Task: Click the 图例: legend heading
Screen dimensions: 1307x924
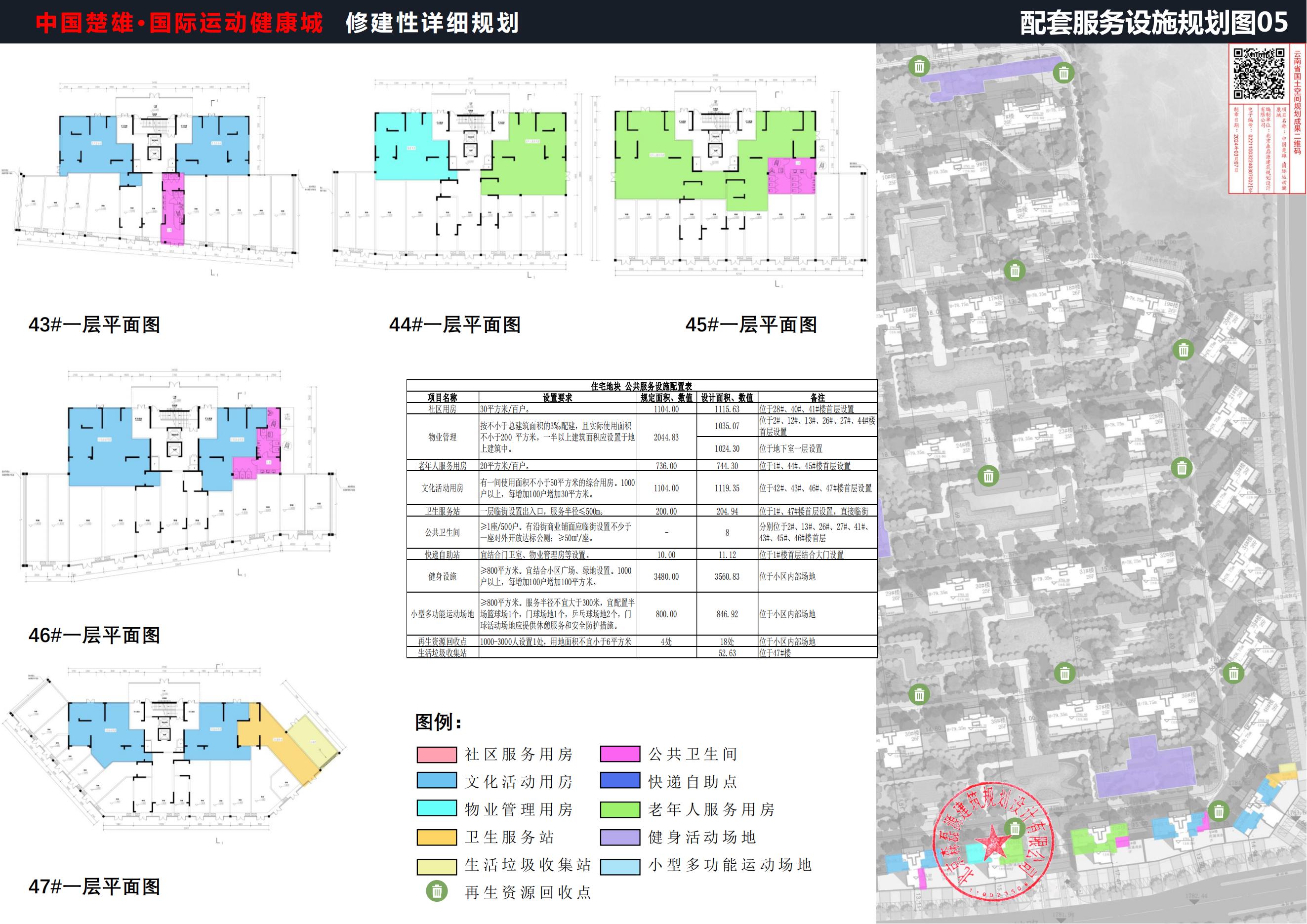Action: [438, 722]
